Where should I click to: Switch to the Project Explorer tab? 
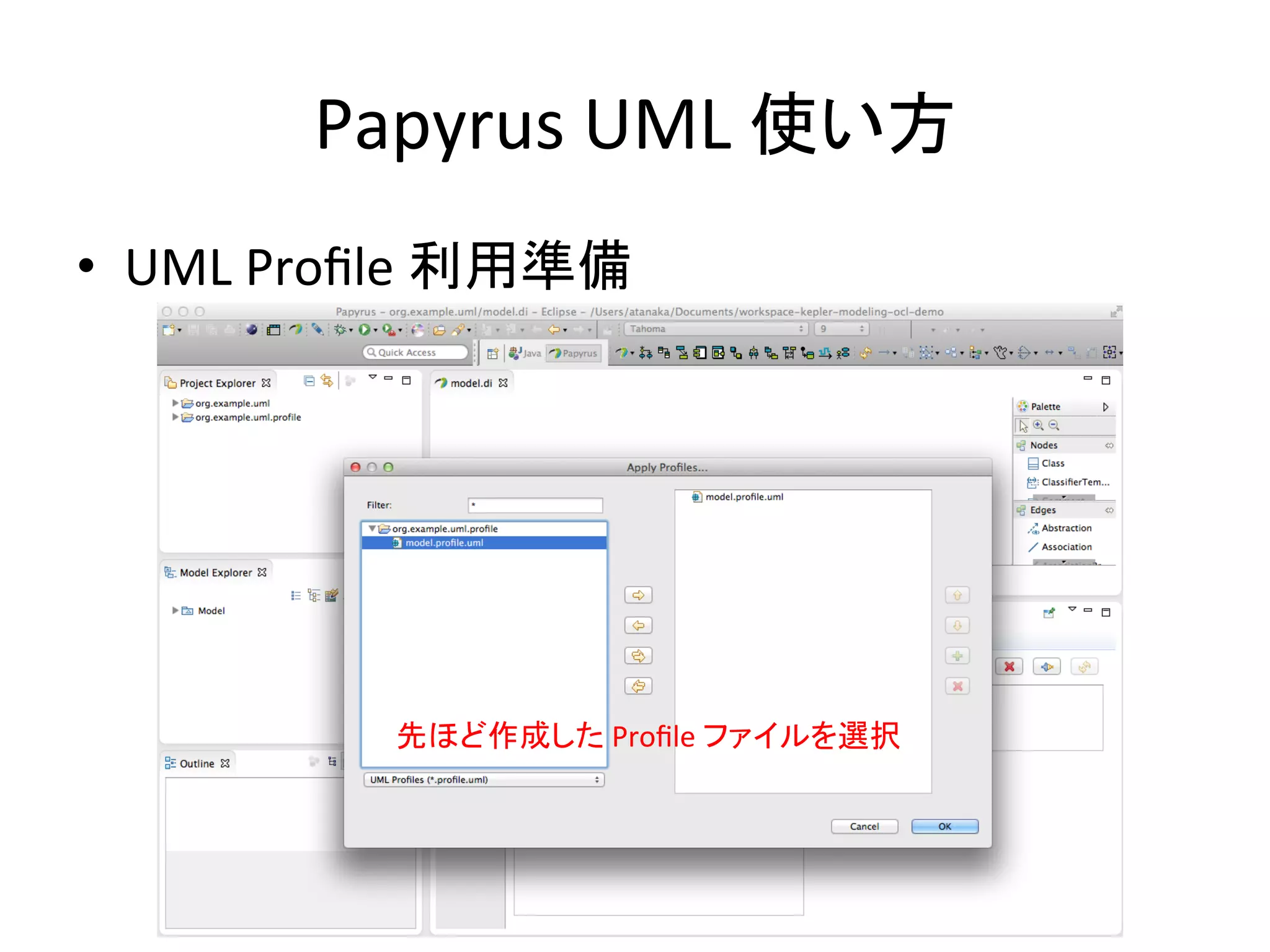coord(217,383)
